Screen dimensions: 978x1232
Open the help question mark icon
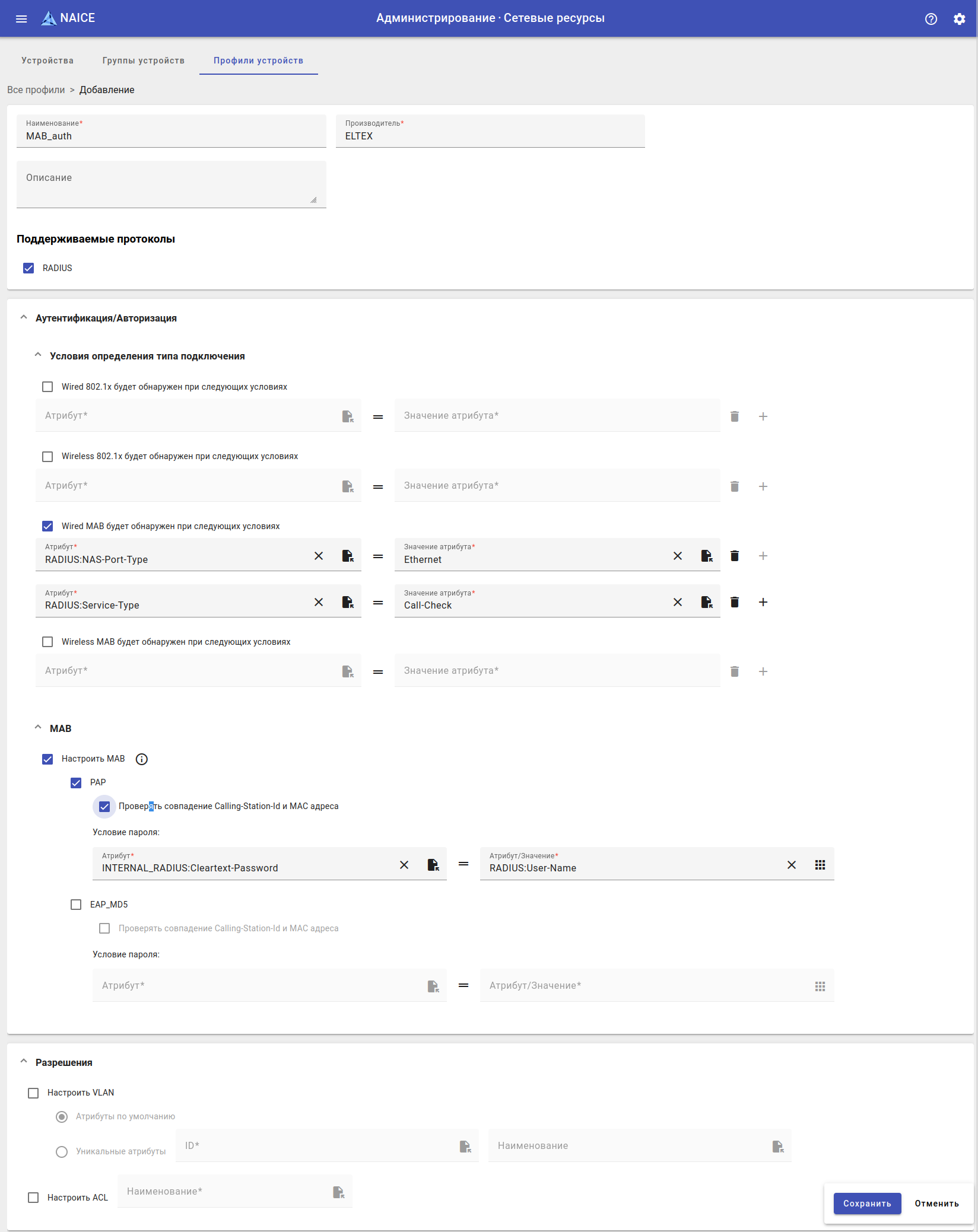click(931, 19)
